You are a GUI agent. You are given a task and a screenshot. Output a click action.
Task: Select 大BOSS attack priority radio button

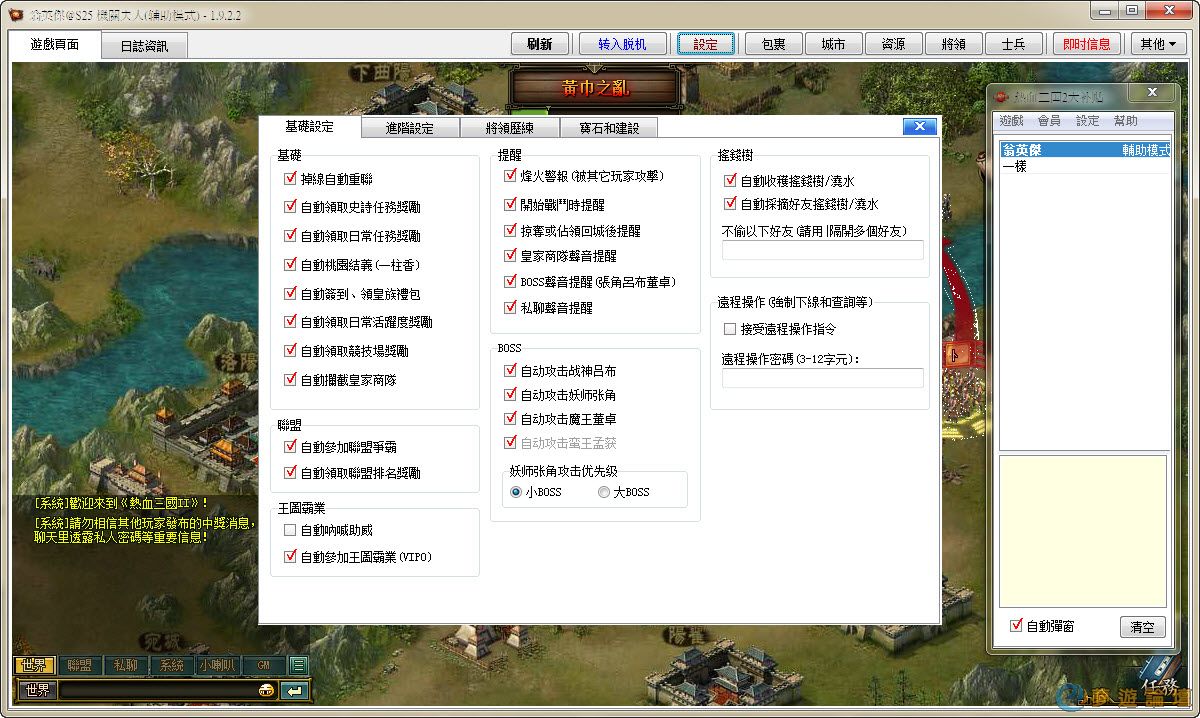coord(604,492)
